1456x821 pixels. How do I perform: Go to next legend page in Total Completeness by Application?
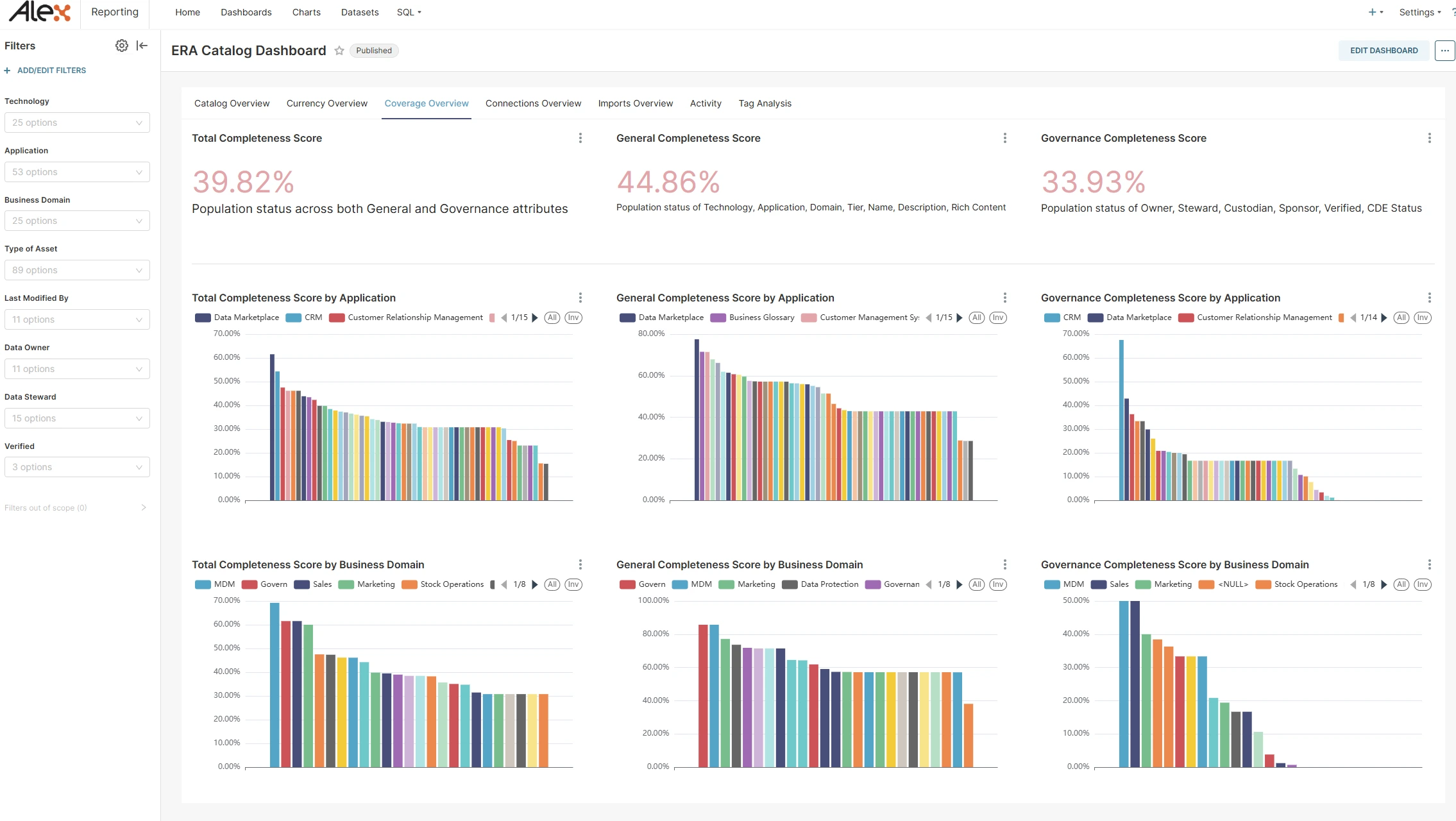tap(535, 317)
